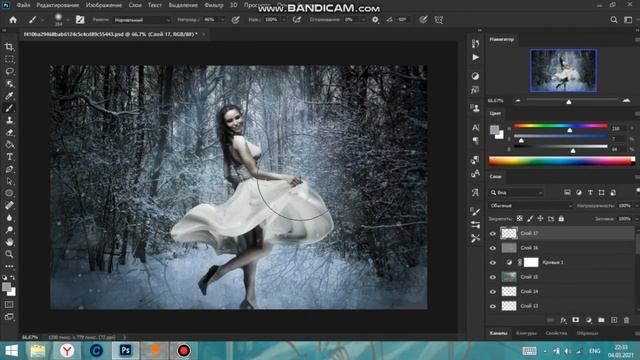
Task: Select the Brush tool in left toolbar
Action: [9, 108]
